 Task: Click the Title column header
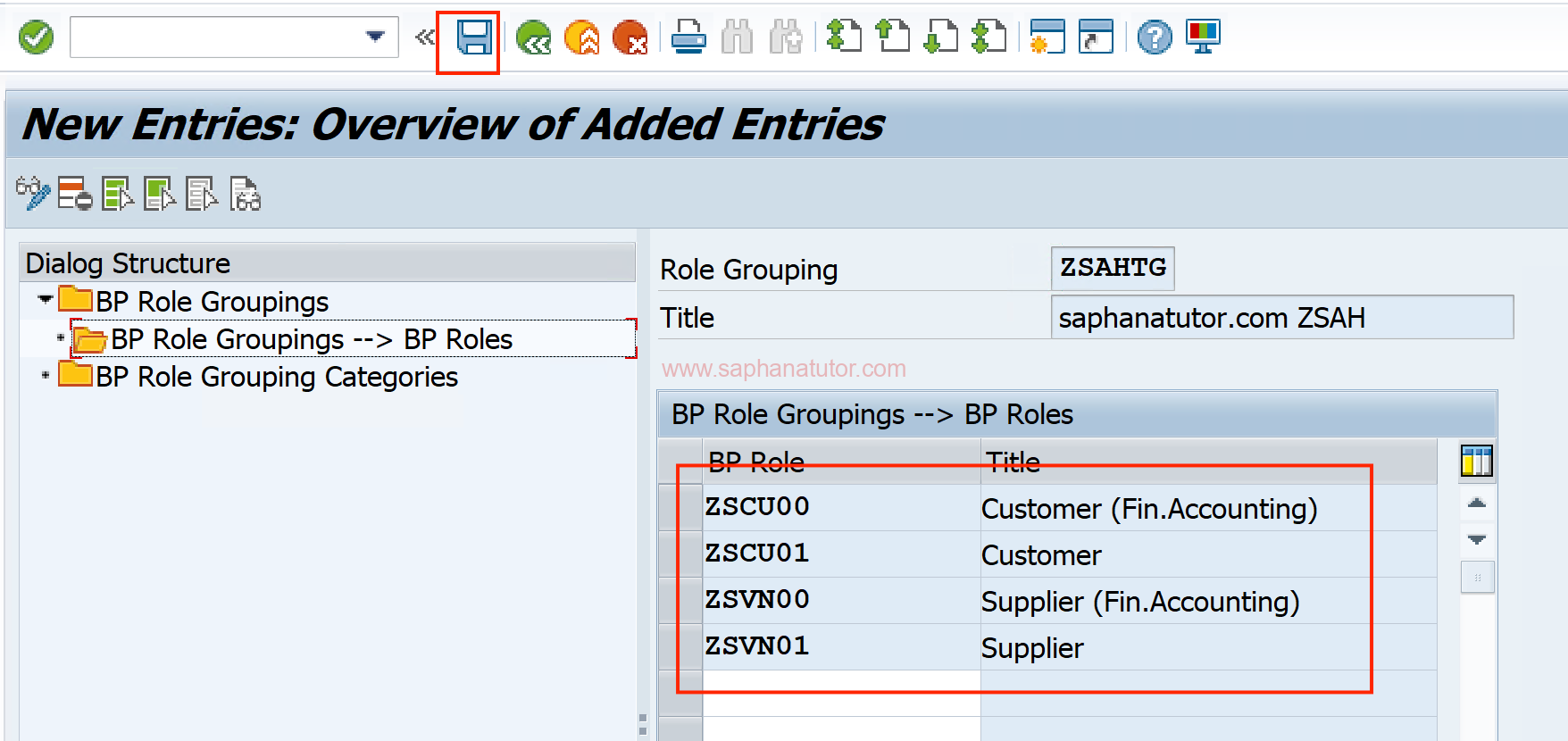[x=1209, y=462]
